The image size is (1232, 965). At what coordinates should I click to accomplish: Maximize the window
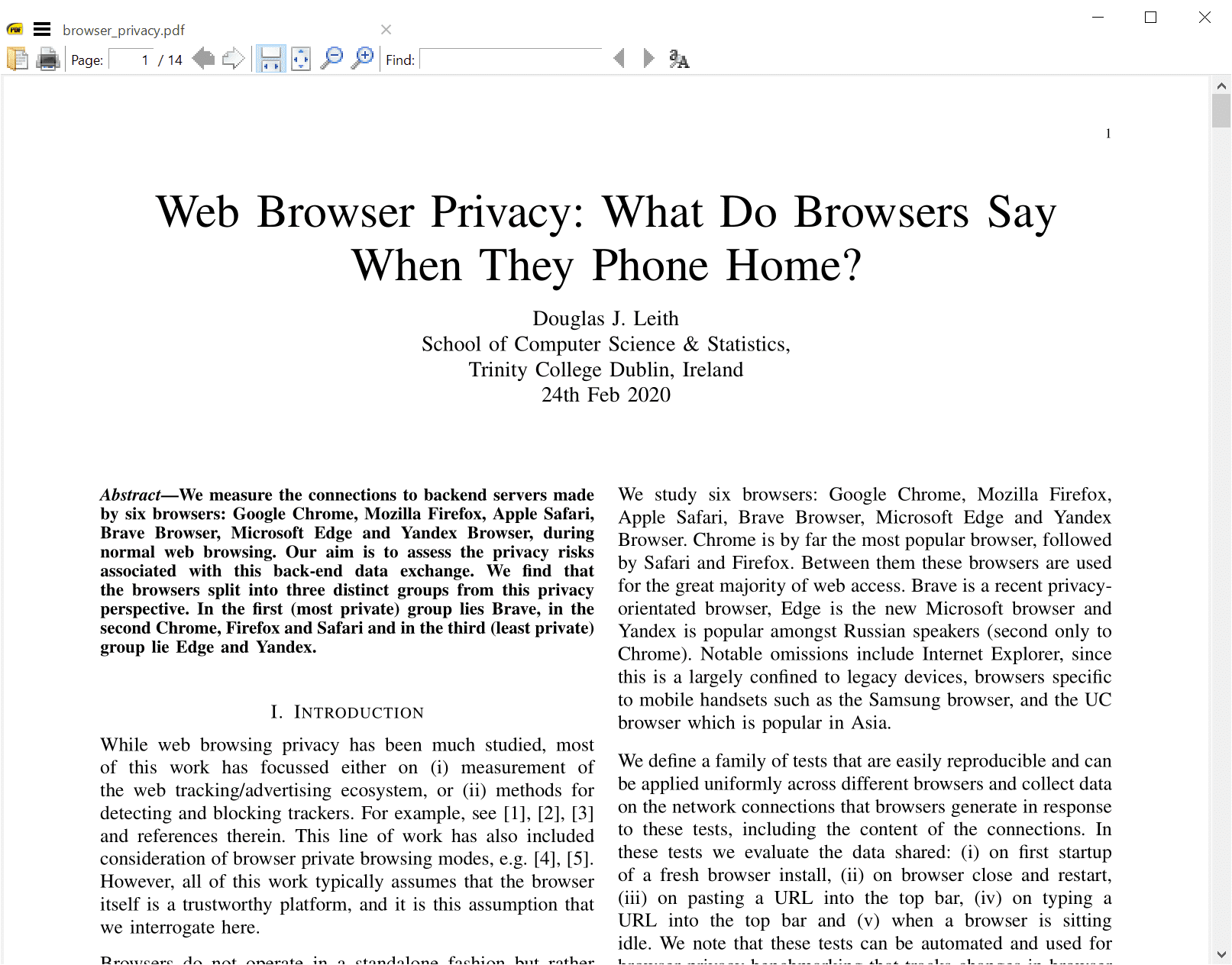coord(1150,17)
